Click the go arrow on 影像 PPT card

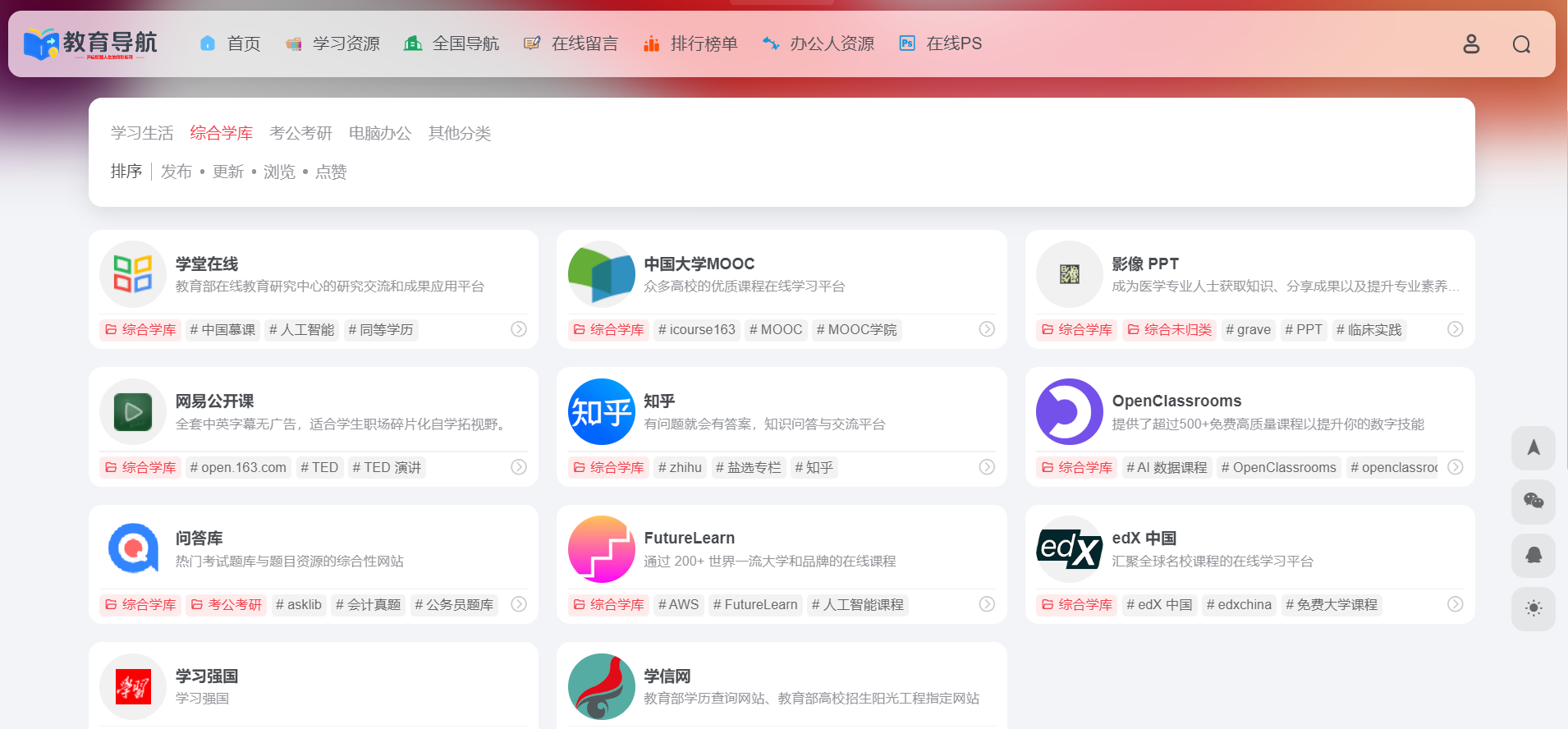[1455, 329]
